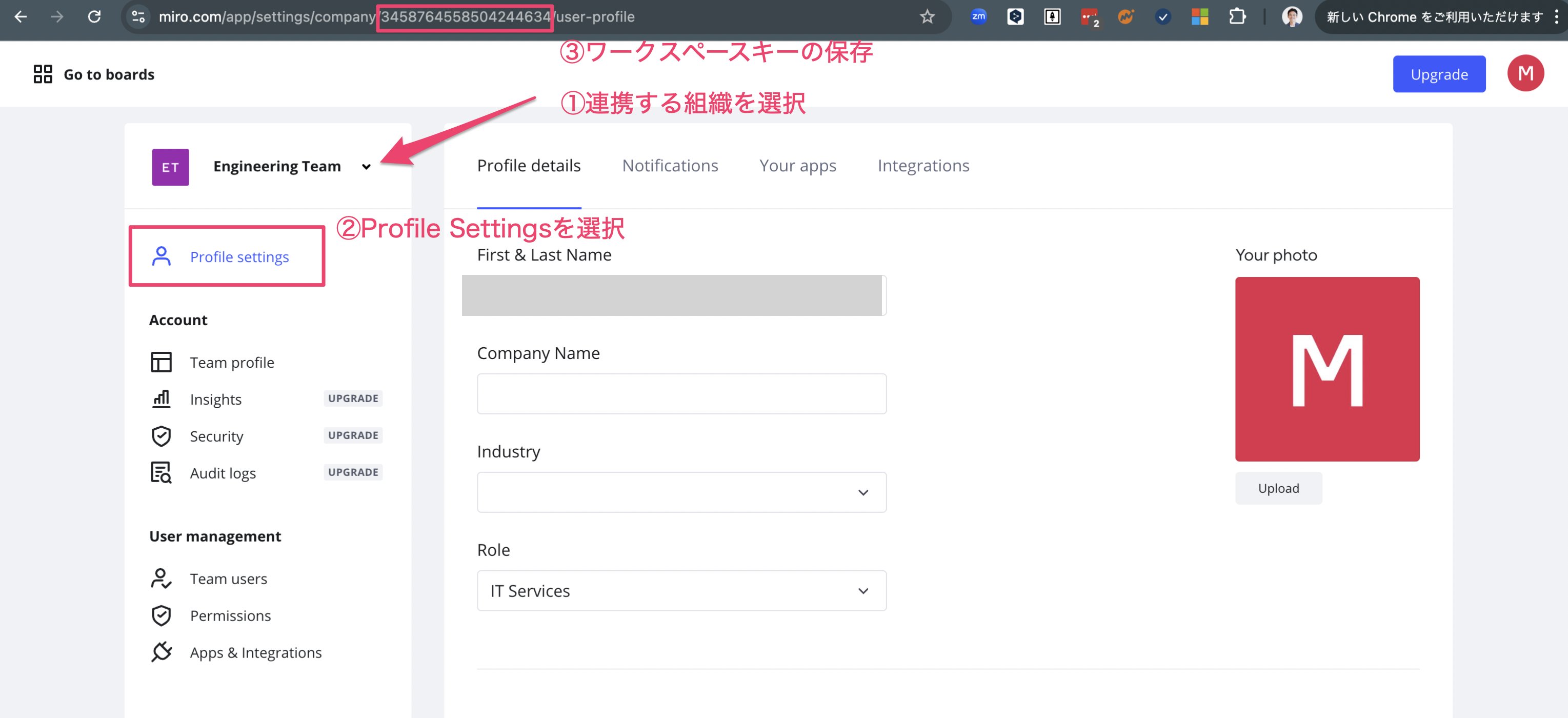The width and height of the screenshot is (1568, 718).
Task: Open the Industry dropdown
Action: [x=681, y=492]
